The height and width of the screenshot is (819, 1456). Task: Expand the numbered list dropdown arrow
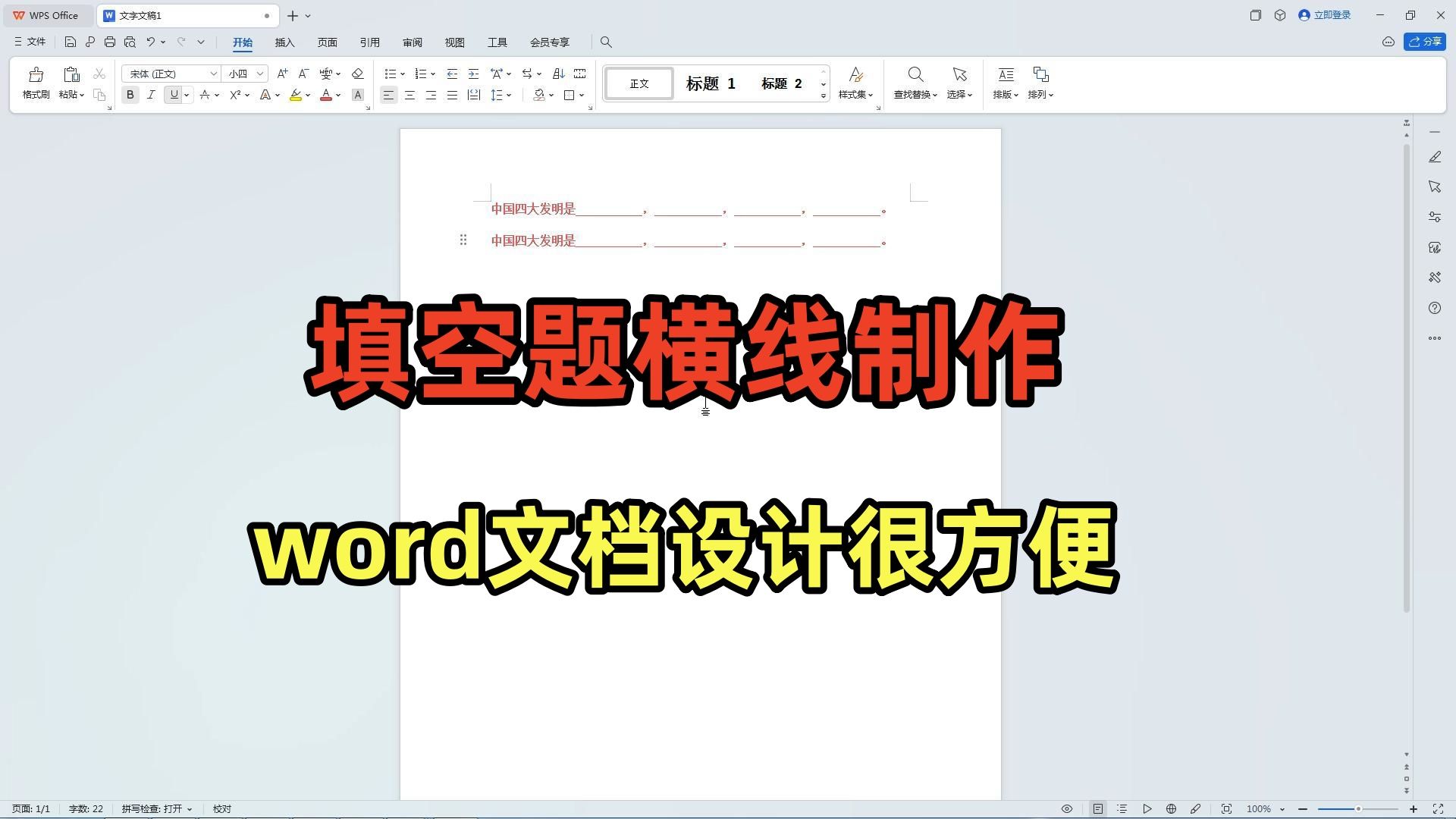point(433,74)
